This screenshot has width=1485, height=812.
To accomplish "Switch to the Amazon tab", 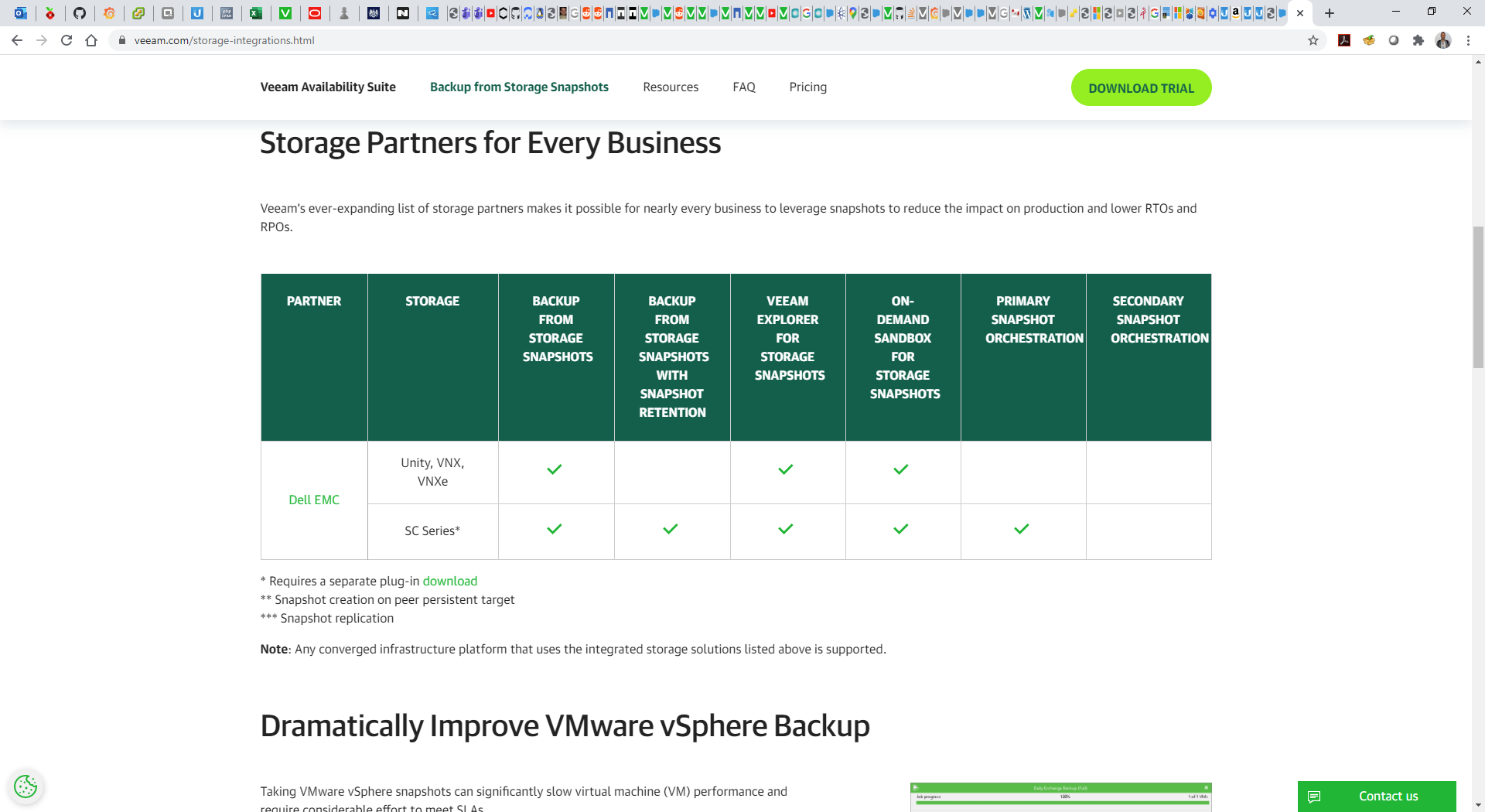I will (x=1236, y=13).
